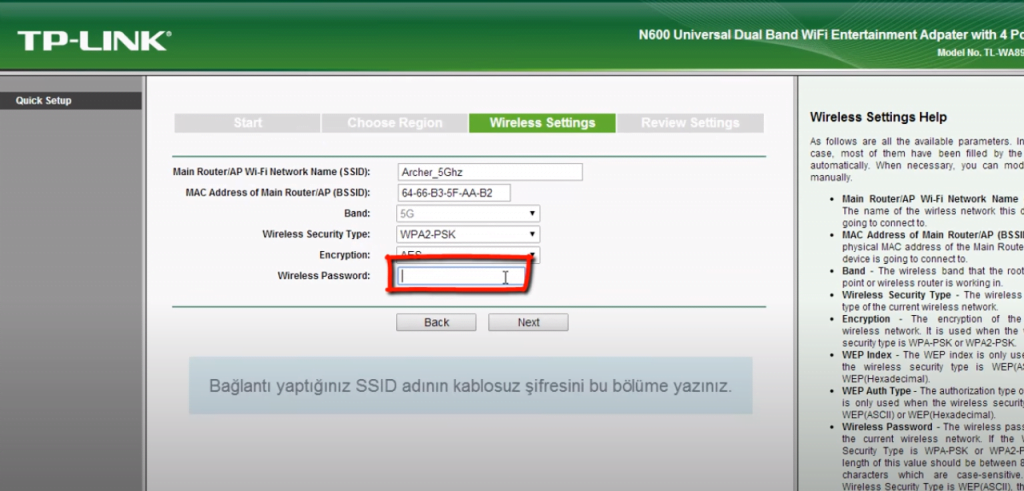The width and height of the screenshot is (1024, 491).
Task: Click the Encryption field label
Action: pyautogui.click(x=345, y=255)
